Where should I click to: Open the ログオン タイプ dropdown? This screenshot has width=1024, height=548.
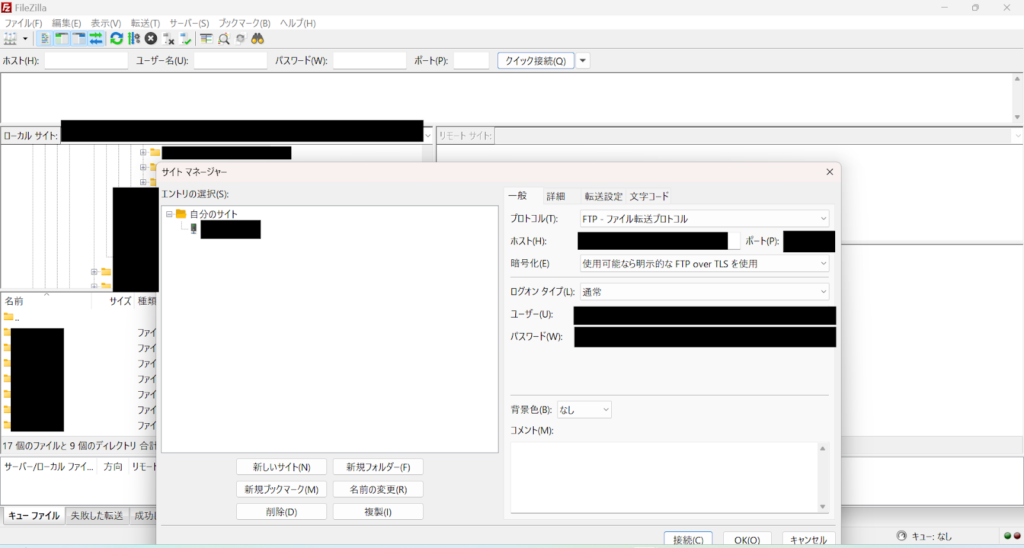[x=704, y=291]
